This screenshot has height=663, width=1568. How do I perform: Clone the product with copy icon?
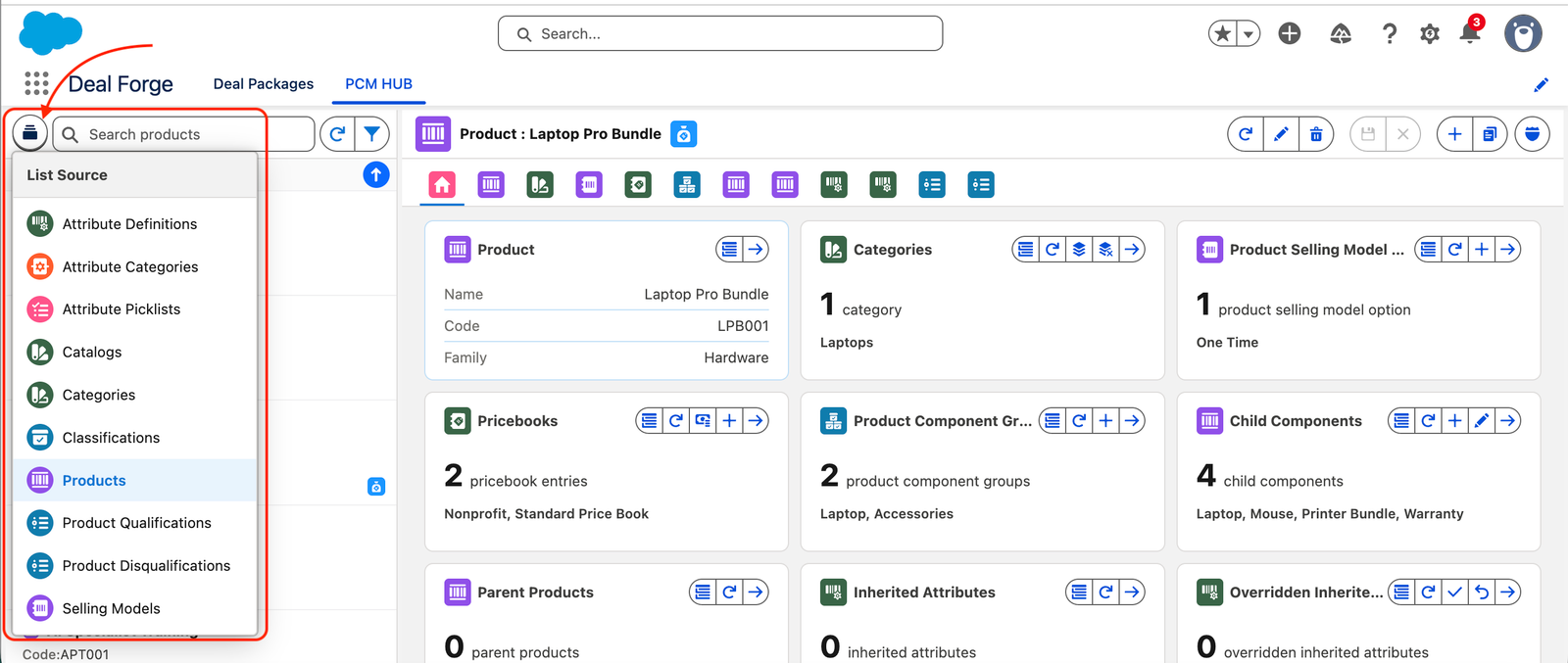click(x=1490, y=134)
